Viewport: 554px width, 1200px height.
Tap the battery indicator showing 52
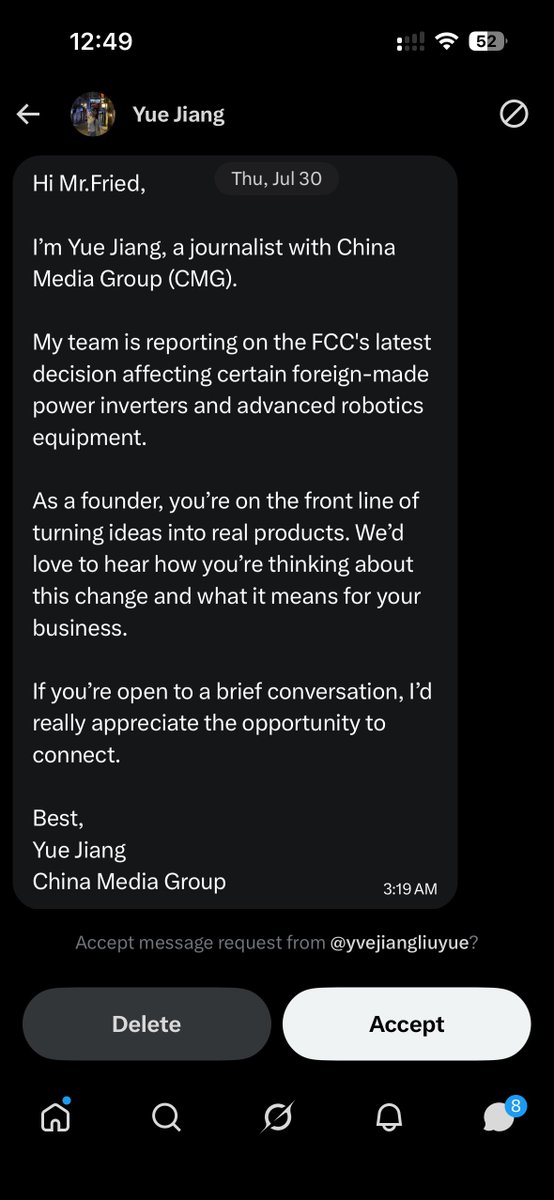pos(489,42)
